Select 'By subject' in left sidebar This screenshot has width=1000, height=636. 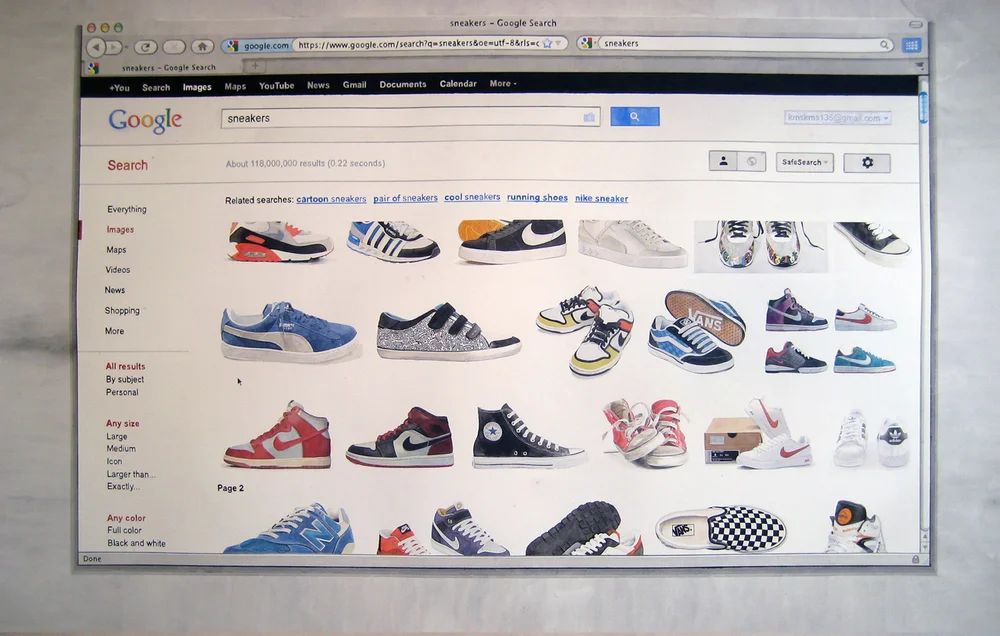pyautogui.click(x=125, y=380)
